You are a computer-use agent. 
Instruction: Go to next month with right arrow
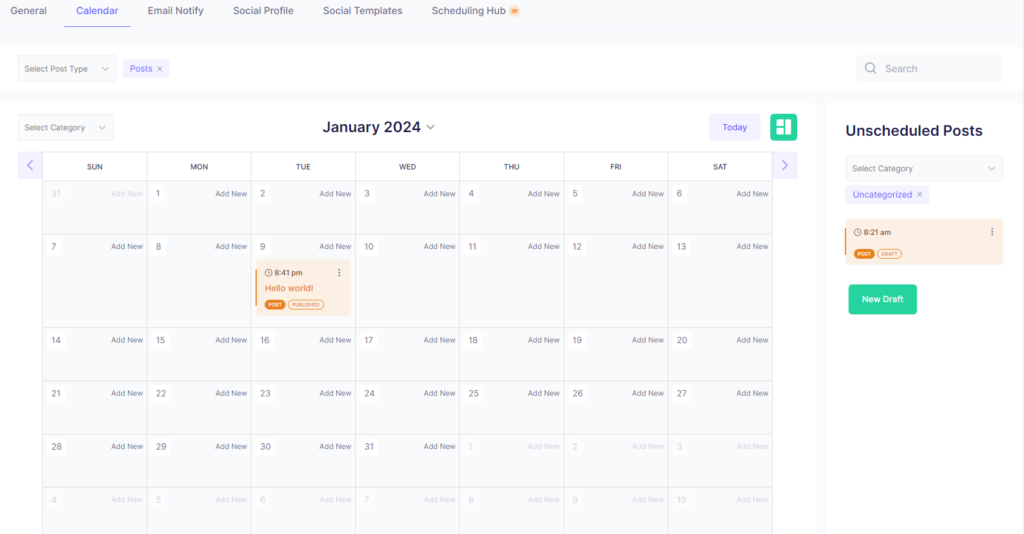[784, 165]
